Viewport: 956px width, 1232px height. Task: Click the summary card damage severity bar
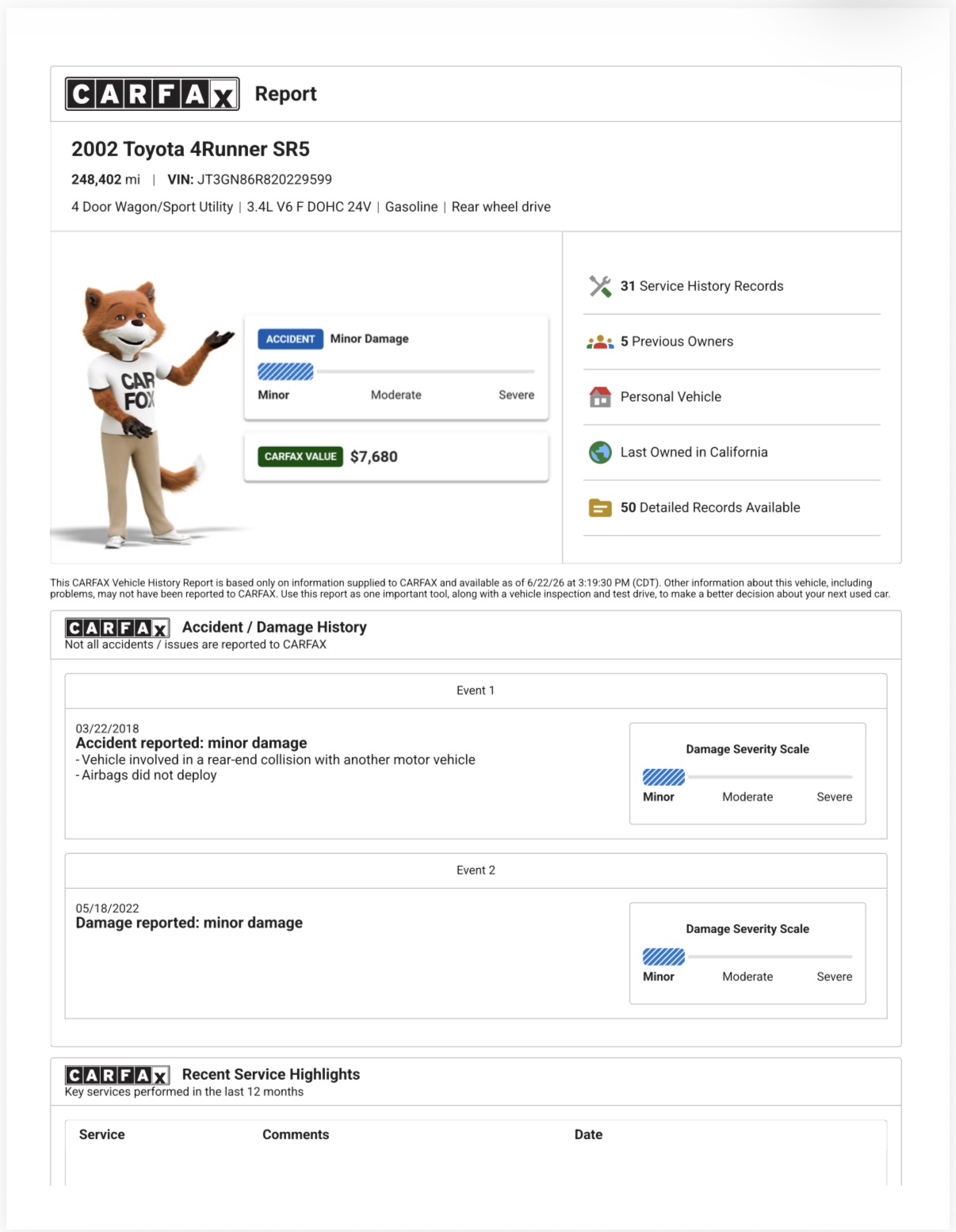(x=396, y=371)
